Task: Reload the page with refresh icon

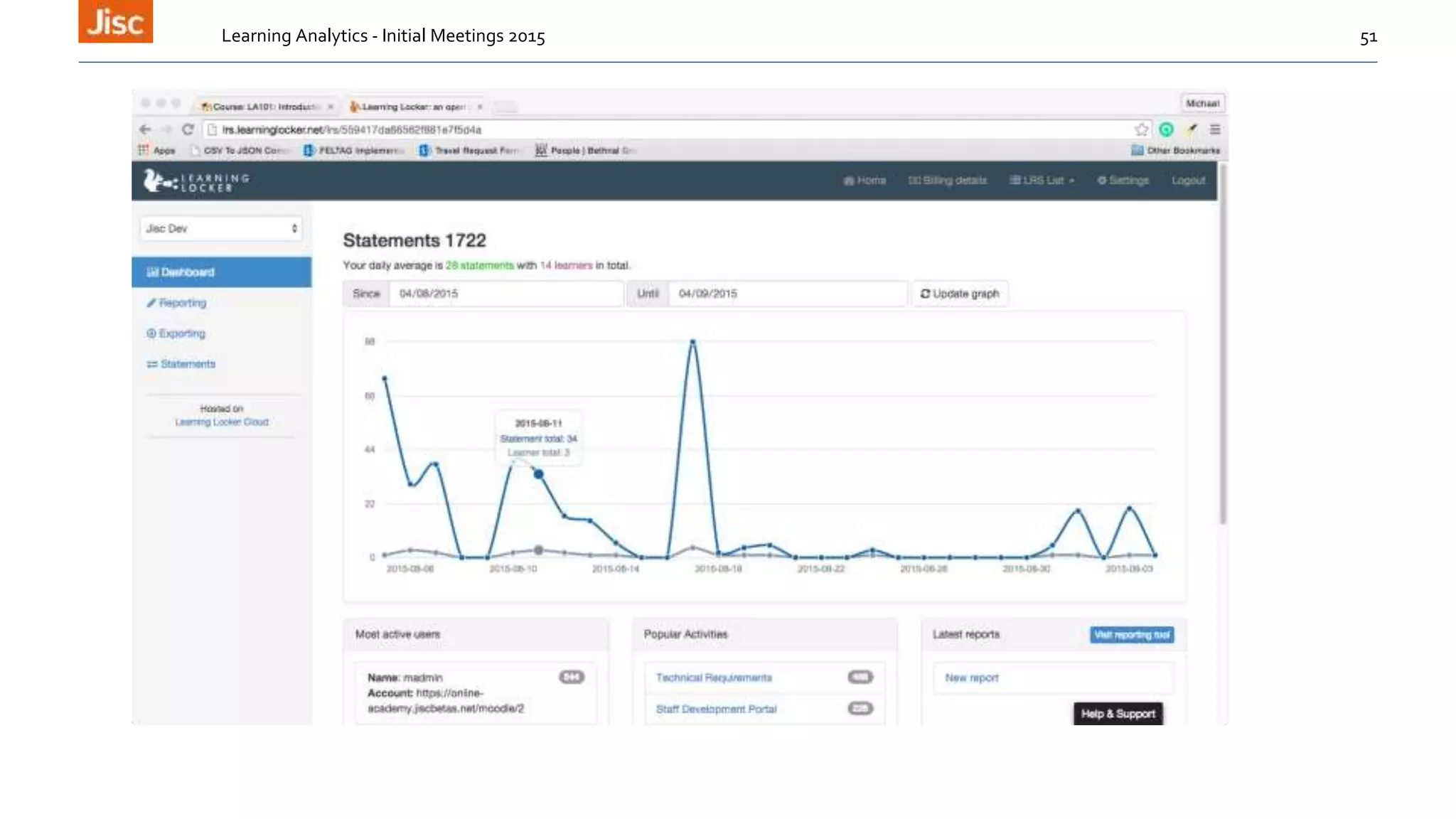Action: [x=188, y=129]
